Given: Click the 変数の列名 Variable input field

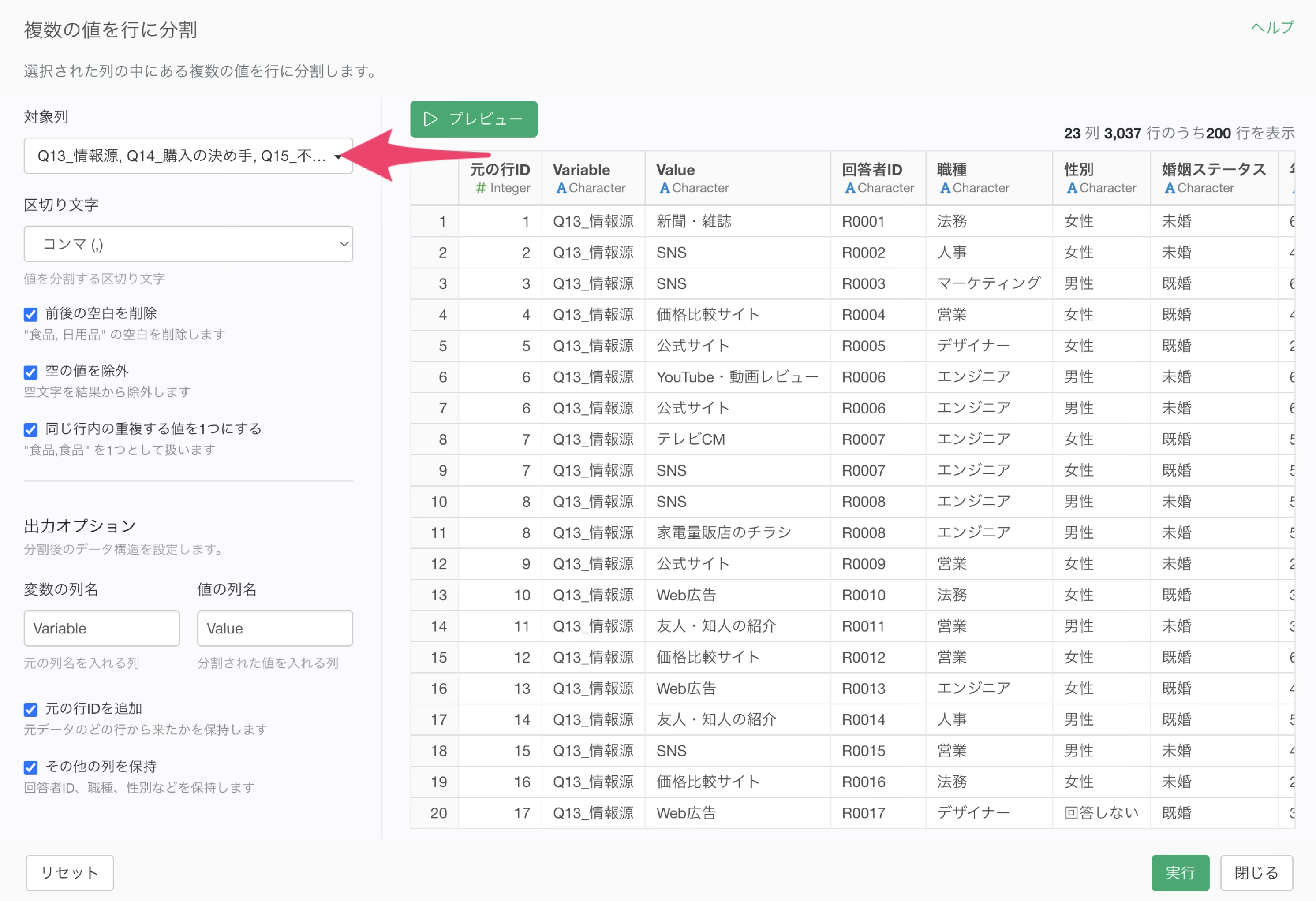Looking at the screenshot, I should [x=101, y=628].
